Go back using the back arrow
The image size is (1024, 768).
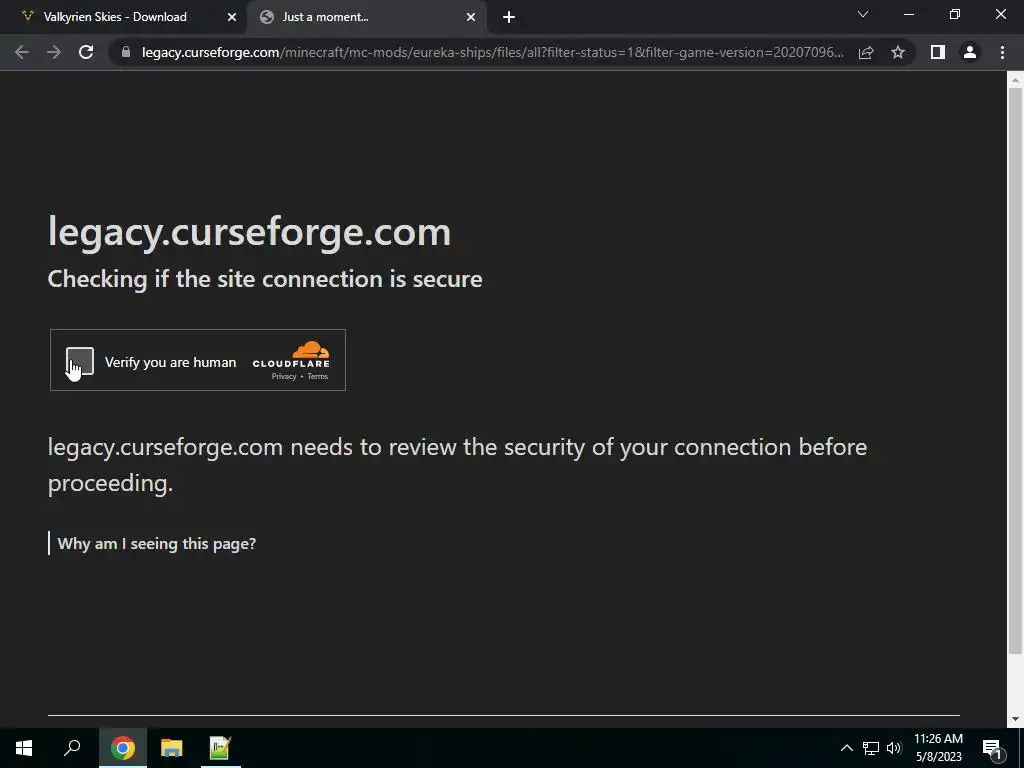(22, 52)
